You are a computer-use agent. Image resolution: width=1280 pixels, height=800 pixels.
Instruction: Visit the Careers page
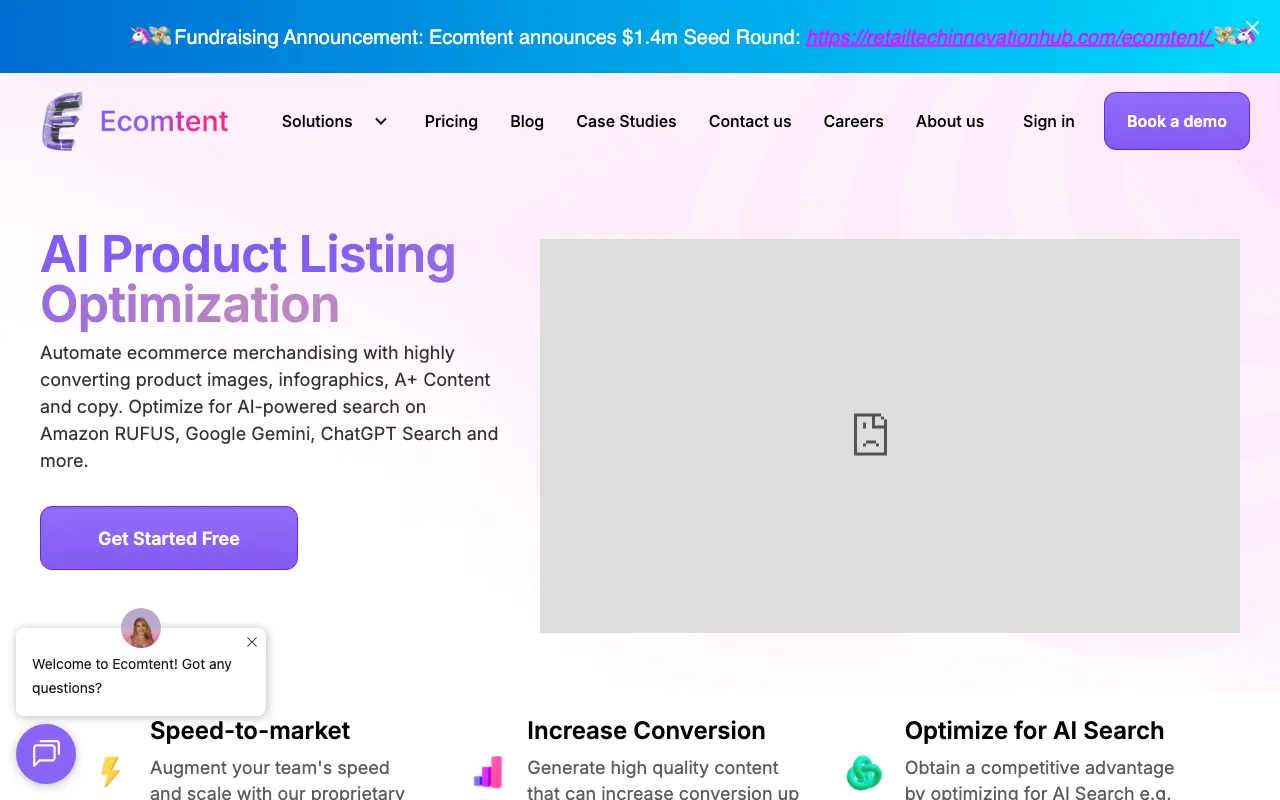(x=853, y=121)
